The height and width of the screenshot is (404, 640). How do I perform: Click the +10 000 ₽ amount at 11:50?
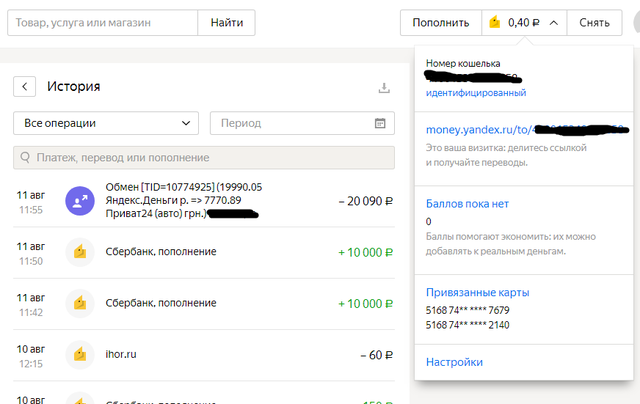[x=366, y=253]
